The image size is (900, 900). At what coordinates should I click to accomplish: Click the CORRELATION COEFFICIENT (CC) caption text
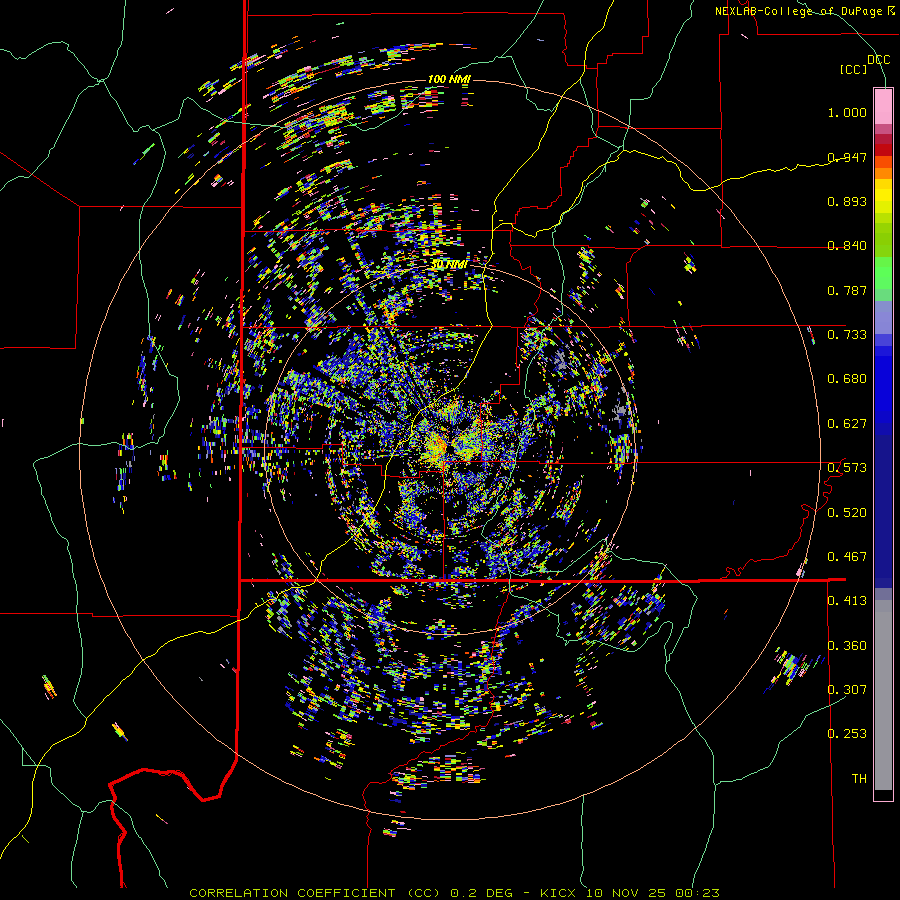[315, 893]
